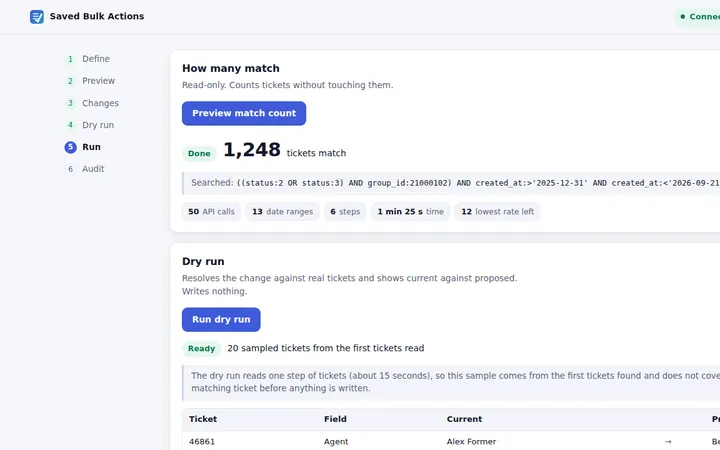Click the dry run explanation note

[x=451, y=382]
